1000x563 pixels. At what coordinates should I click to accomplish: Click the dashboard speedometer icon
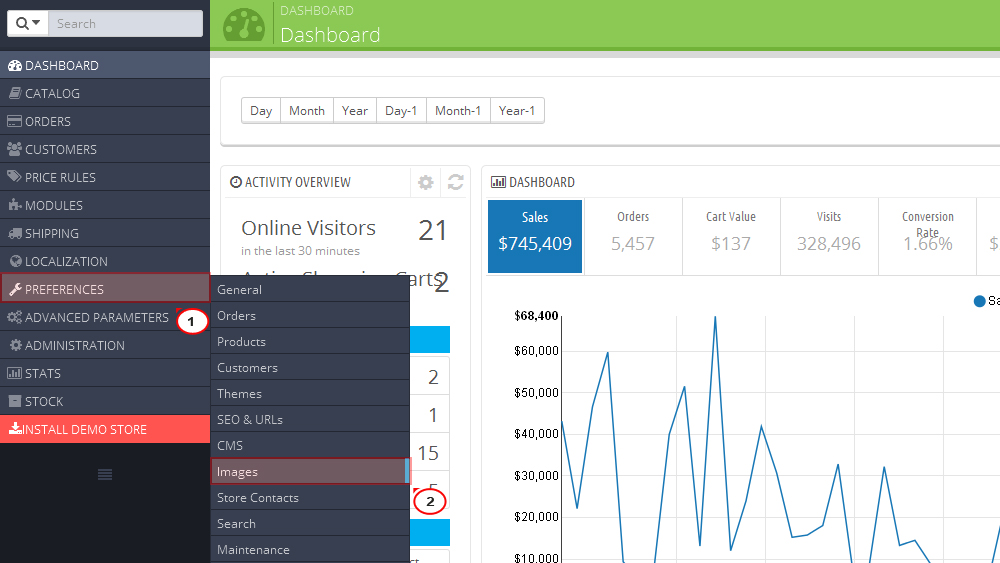[x=14, y=65]
